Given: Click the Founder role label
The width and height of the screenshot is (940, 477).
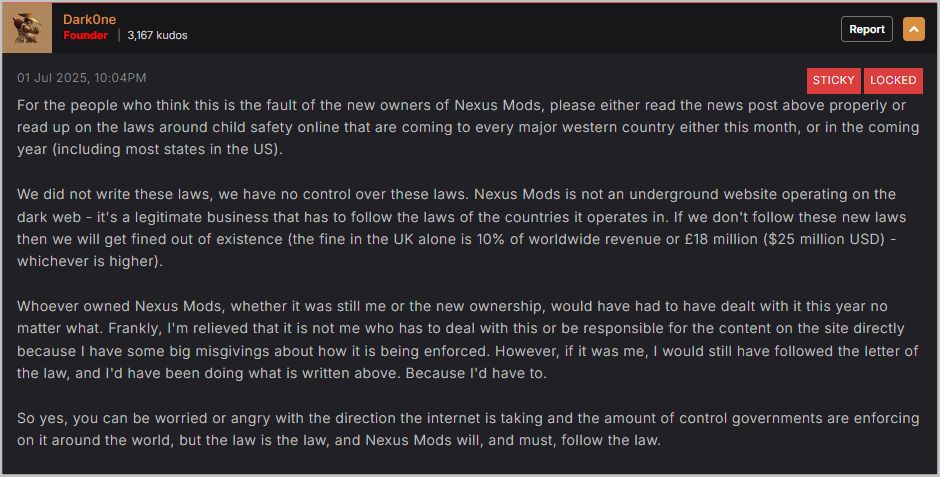Looking at the screenshot, I should coord(86,35).
